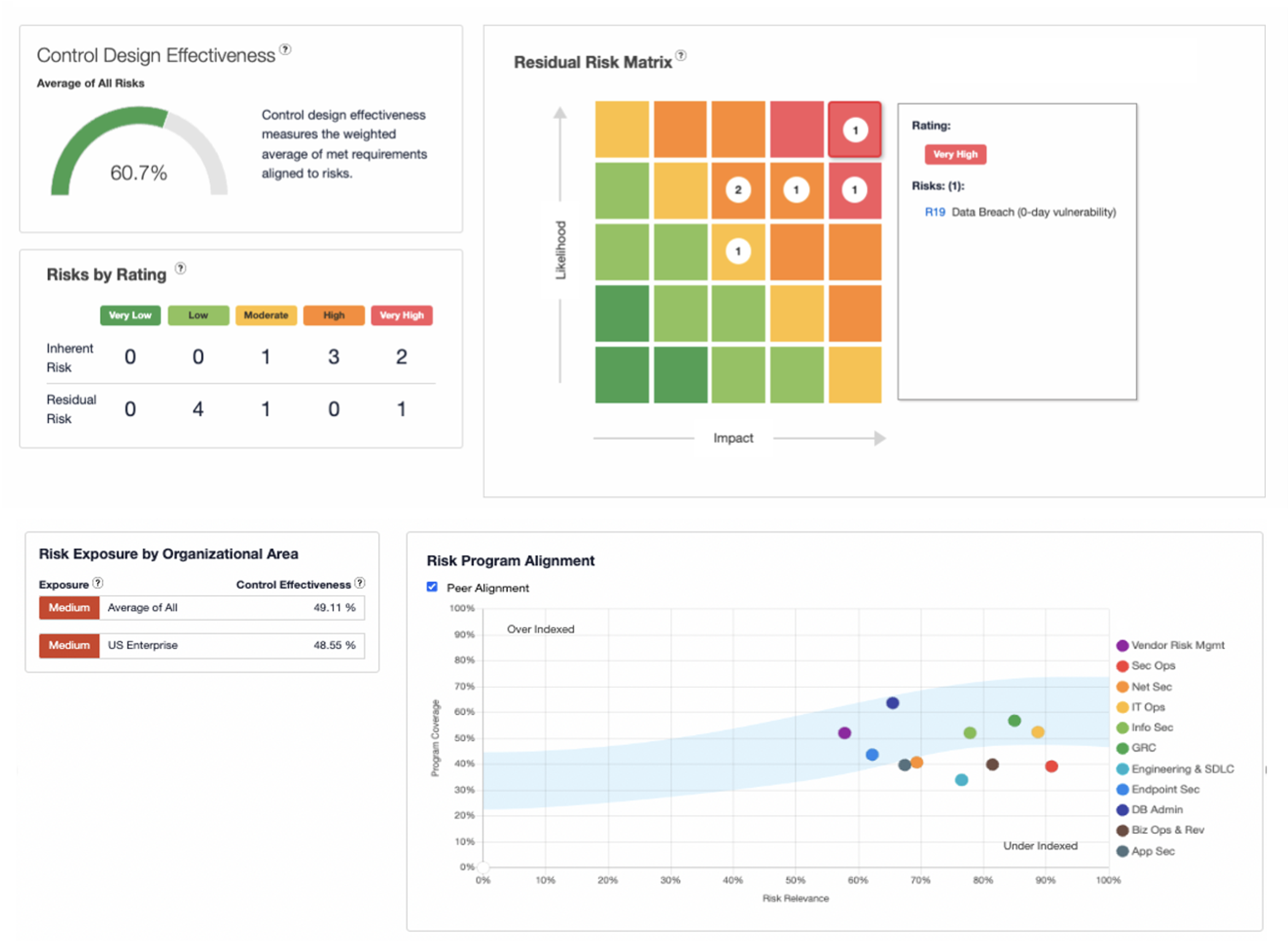The width and height of the screenshot is (1288, 942).
Task: Hide DB Admin series in legend
Action: [x=1122, y=810]
